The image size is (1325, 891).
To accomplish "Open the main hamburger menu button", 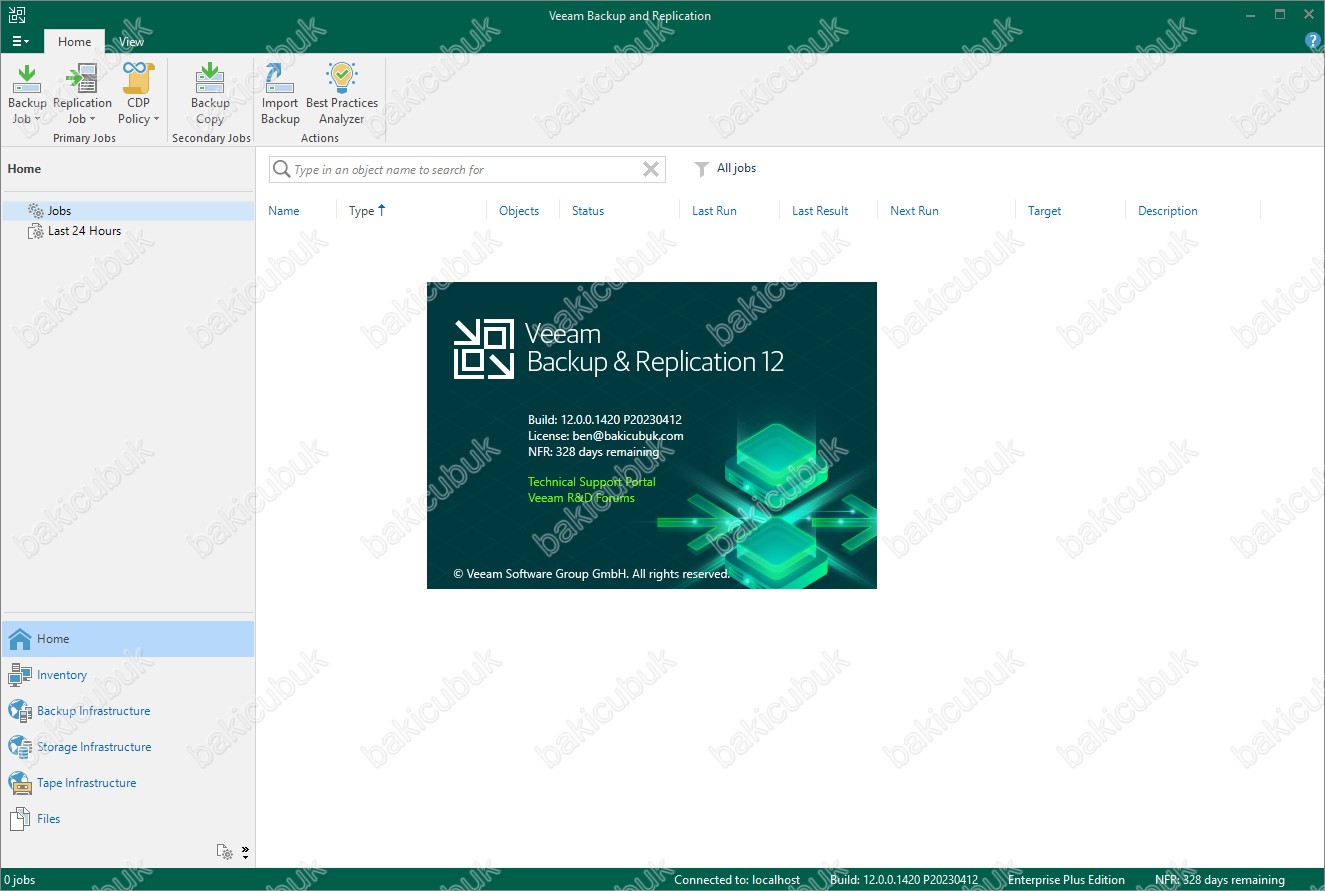I will pos(20,42).
